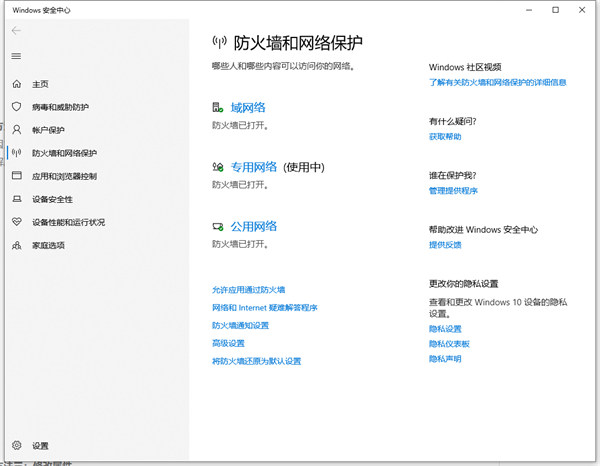Open 病毒和威胁防护 section

click(60, 107)
